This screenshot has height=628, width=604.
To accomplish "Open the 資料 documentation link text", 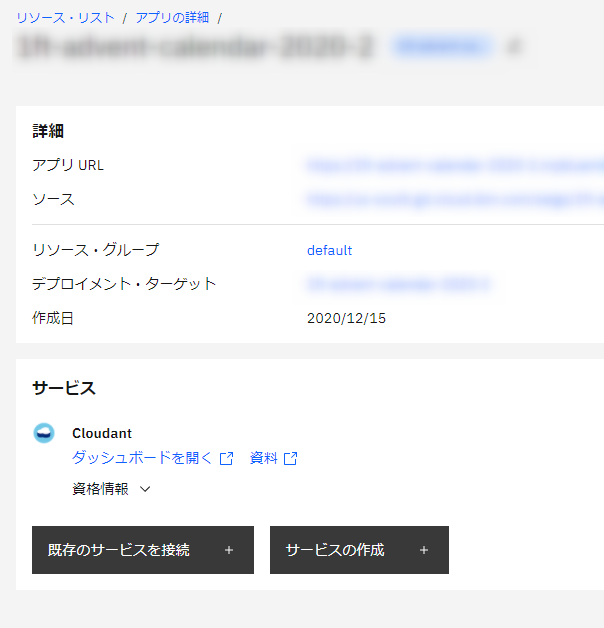I will [x=264, y=458].
